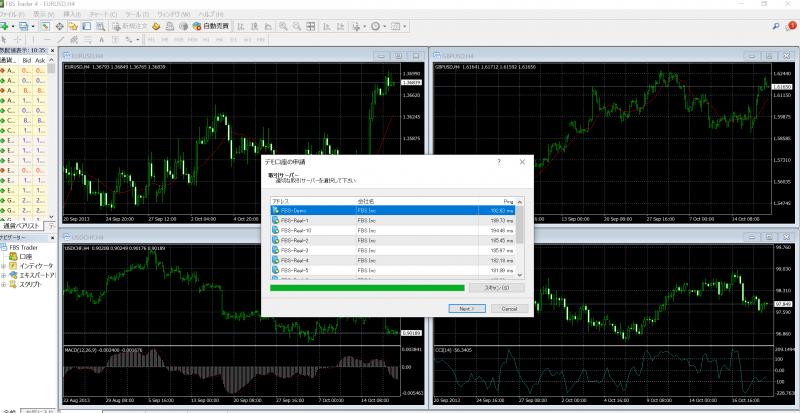Viewport: 800px width, 413px height.
Task: Sort servers by the Ping column header
Action: pos(496,201)
